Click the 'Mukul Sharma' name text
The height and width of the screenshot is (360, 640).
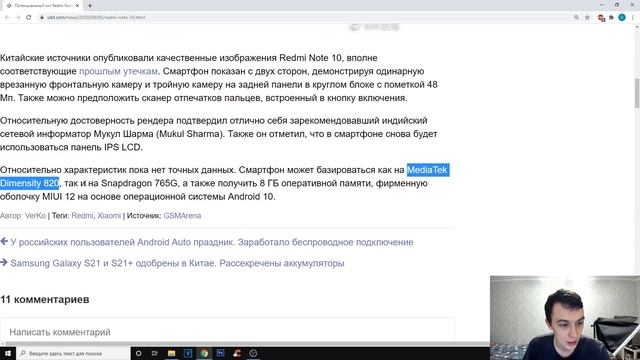(x=191, y=134)
